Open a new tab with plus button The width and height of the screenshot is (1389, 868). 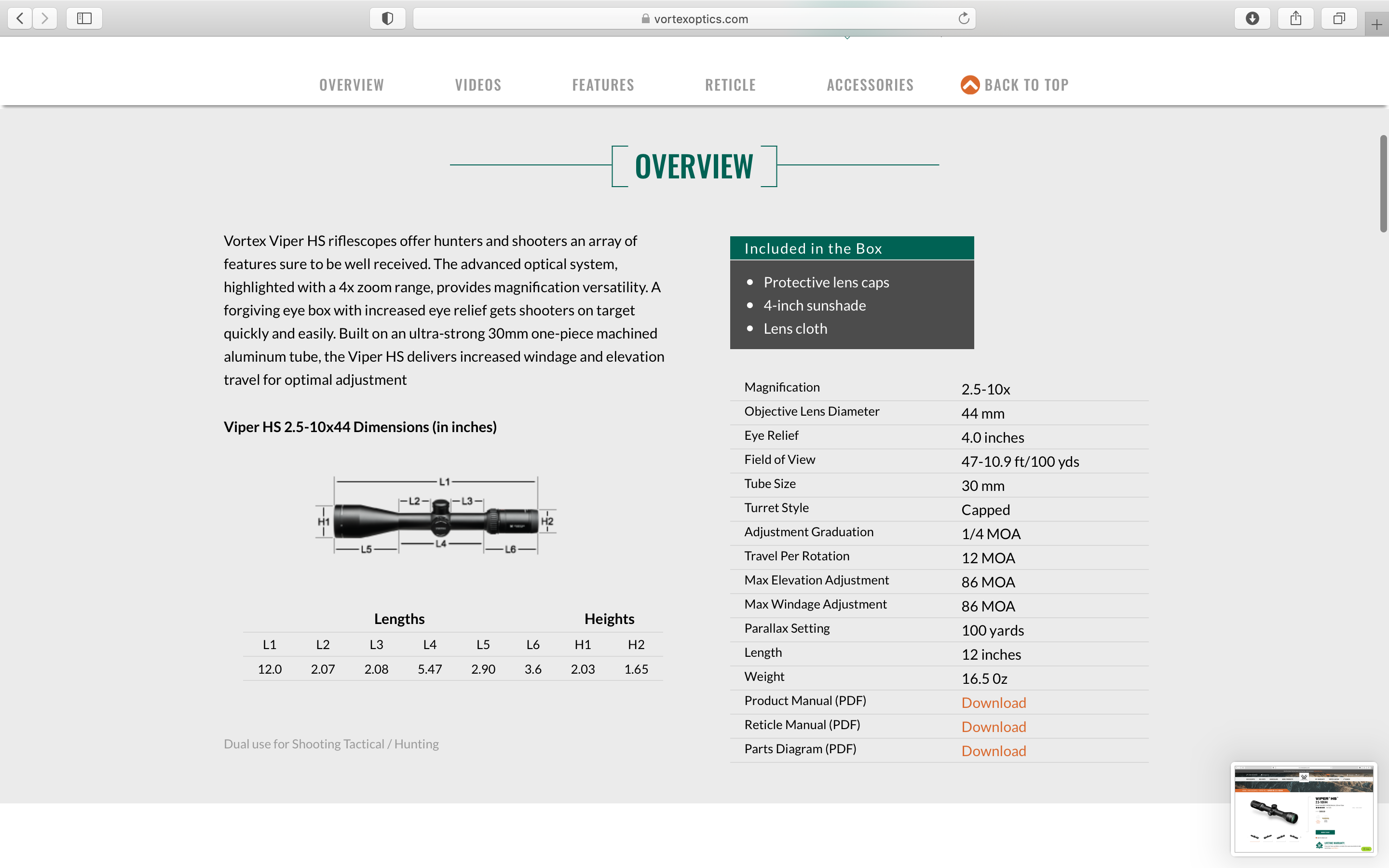click(1376, 25)
